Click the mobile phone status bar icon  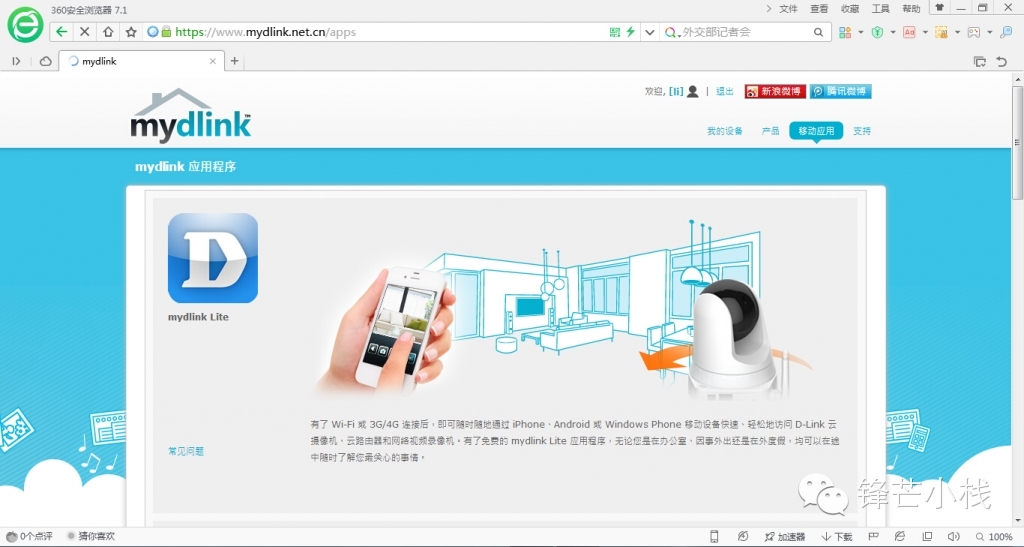click(x=714, y=537)
